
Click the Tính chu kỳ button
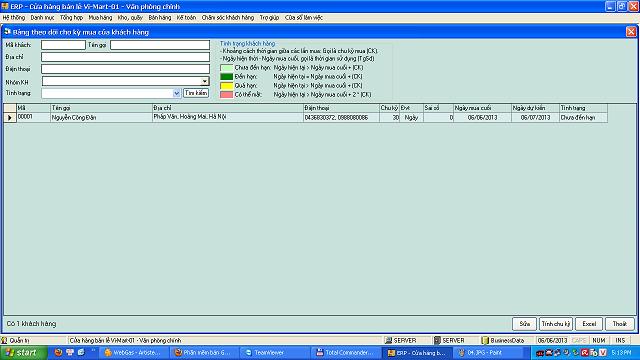[x=556, y=324]
